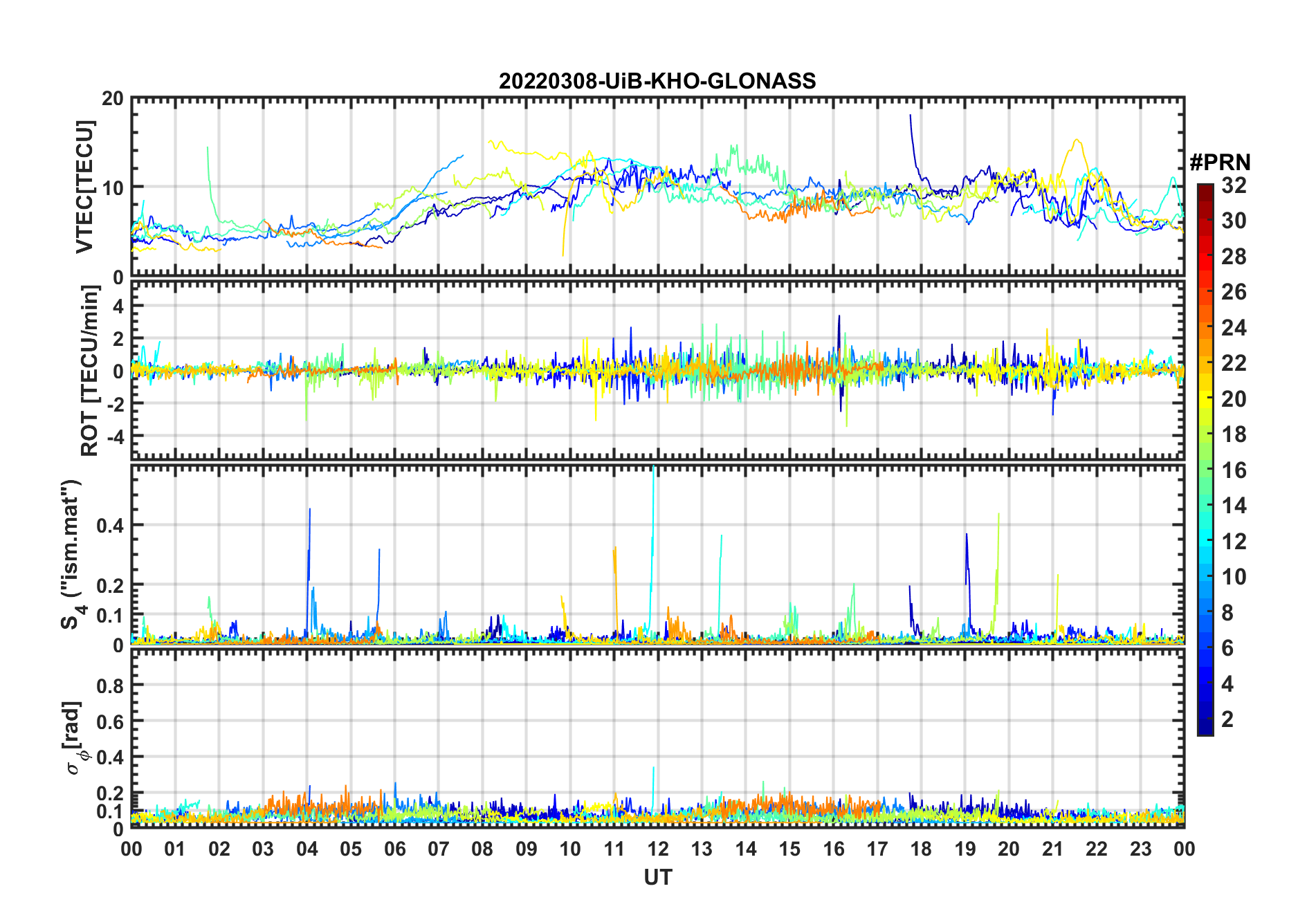
Task: Click colorbar tick label 26
Action: tap(1234, 292)
